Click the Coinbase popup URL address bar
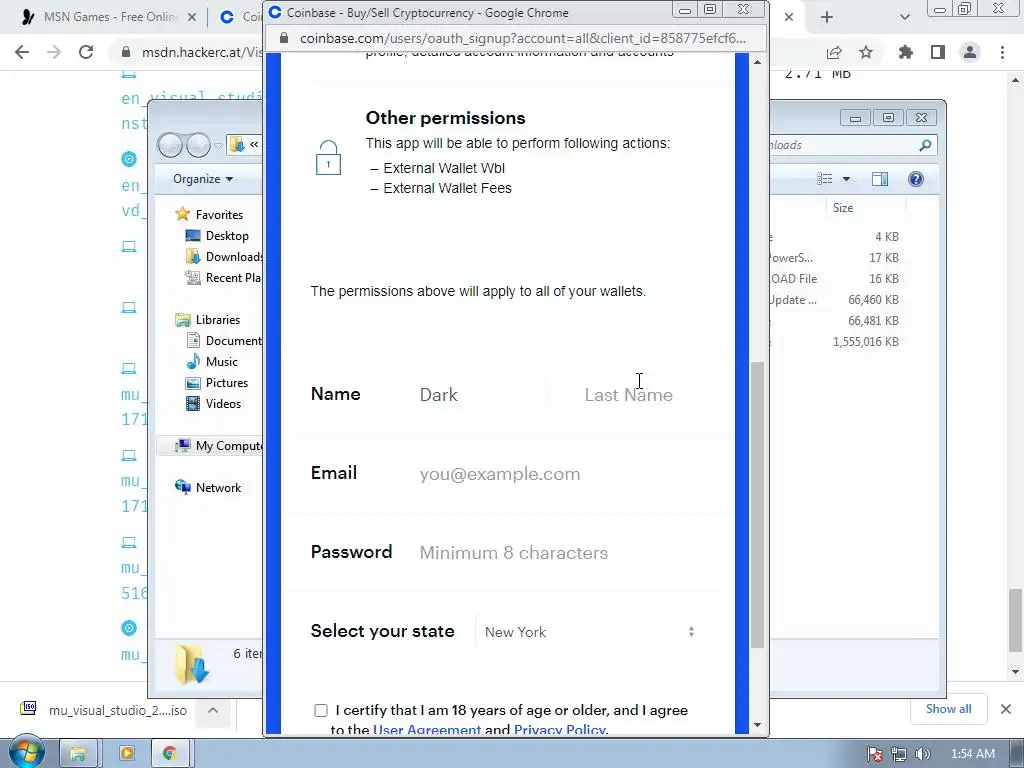This screenshot has height=768, width=1024. tap(522, 39)
